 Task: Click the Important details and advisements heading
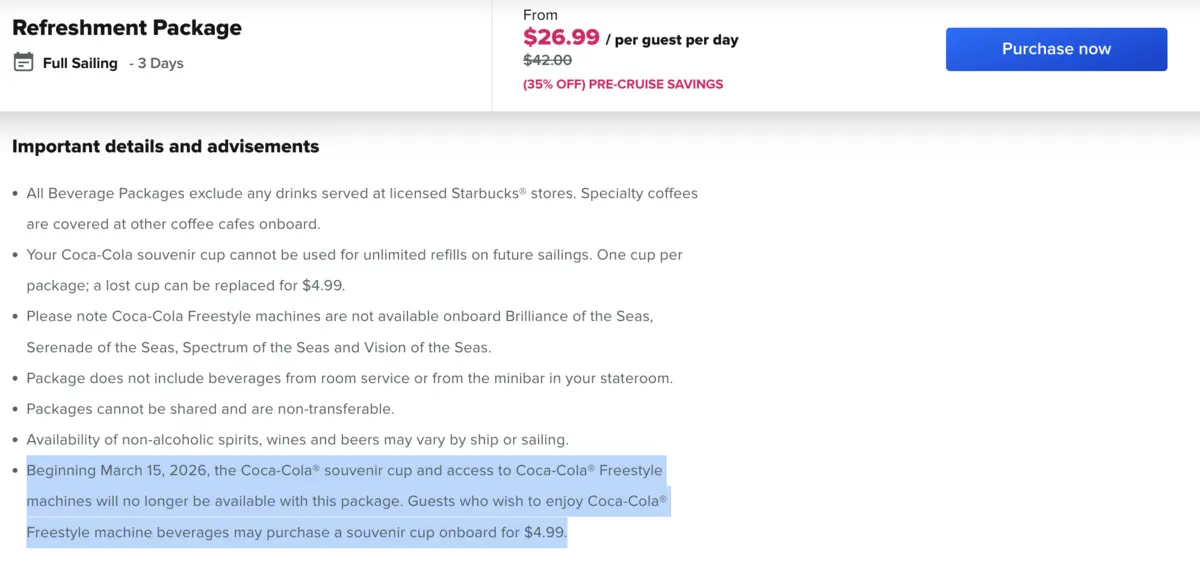click(165, 146)
